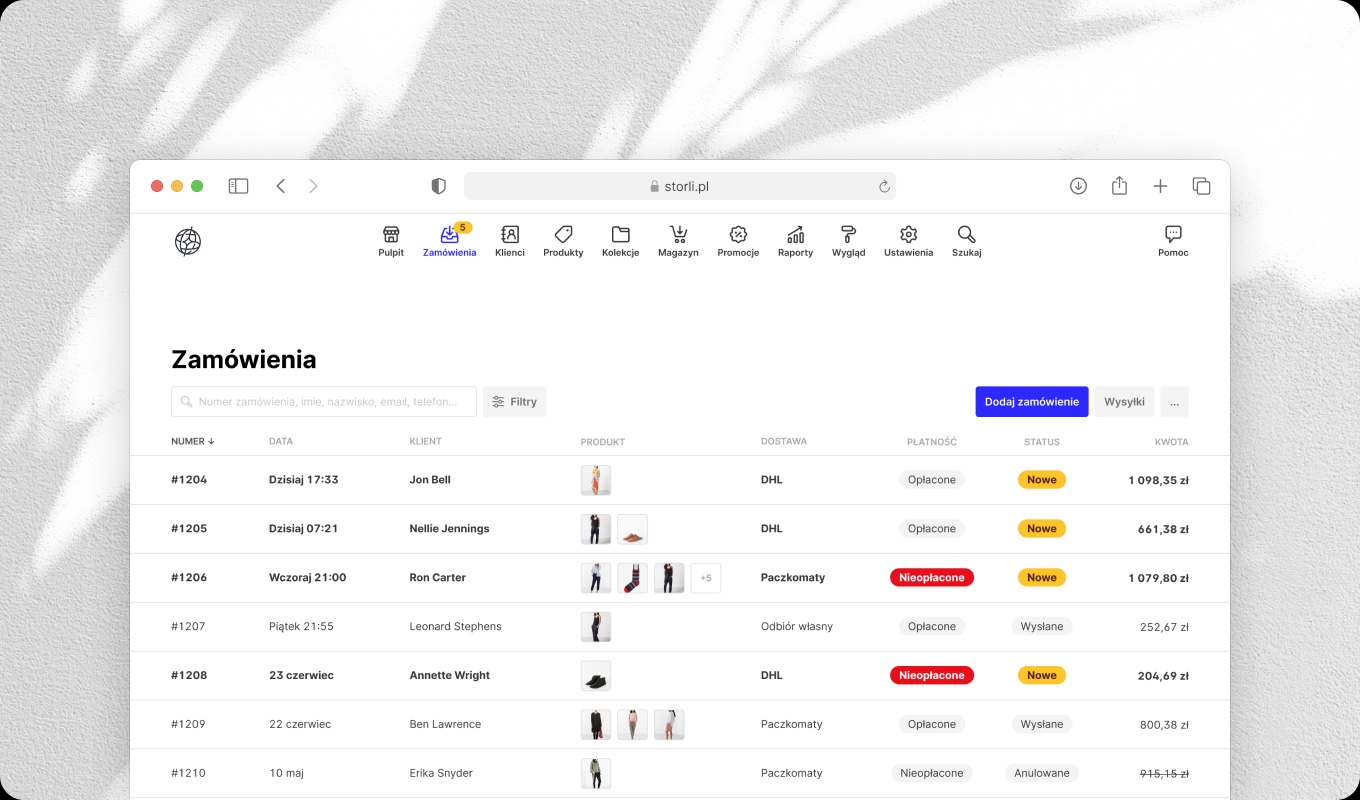
Task: Click Nieopłacone badge for Ron Carter
Action: (x=932, y=578)
